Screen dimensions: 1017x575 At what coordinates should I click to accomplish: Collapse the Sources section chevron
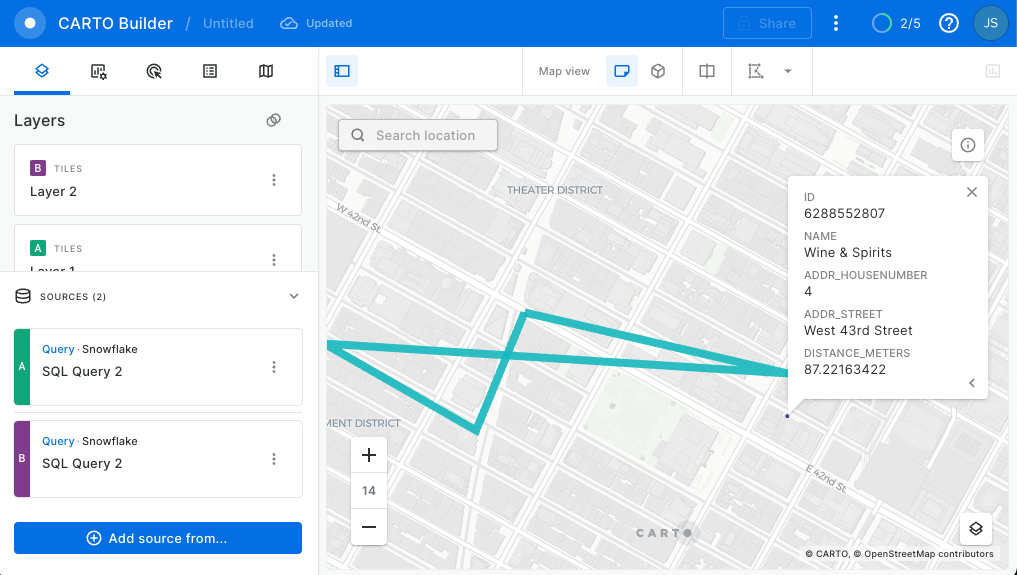294,296
